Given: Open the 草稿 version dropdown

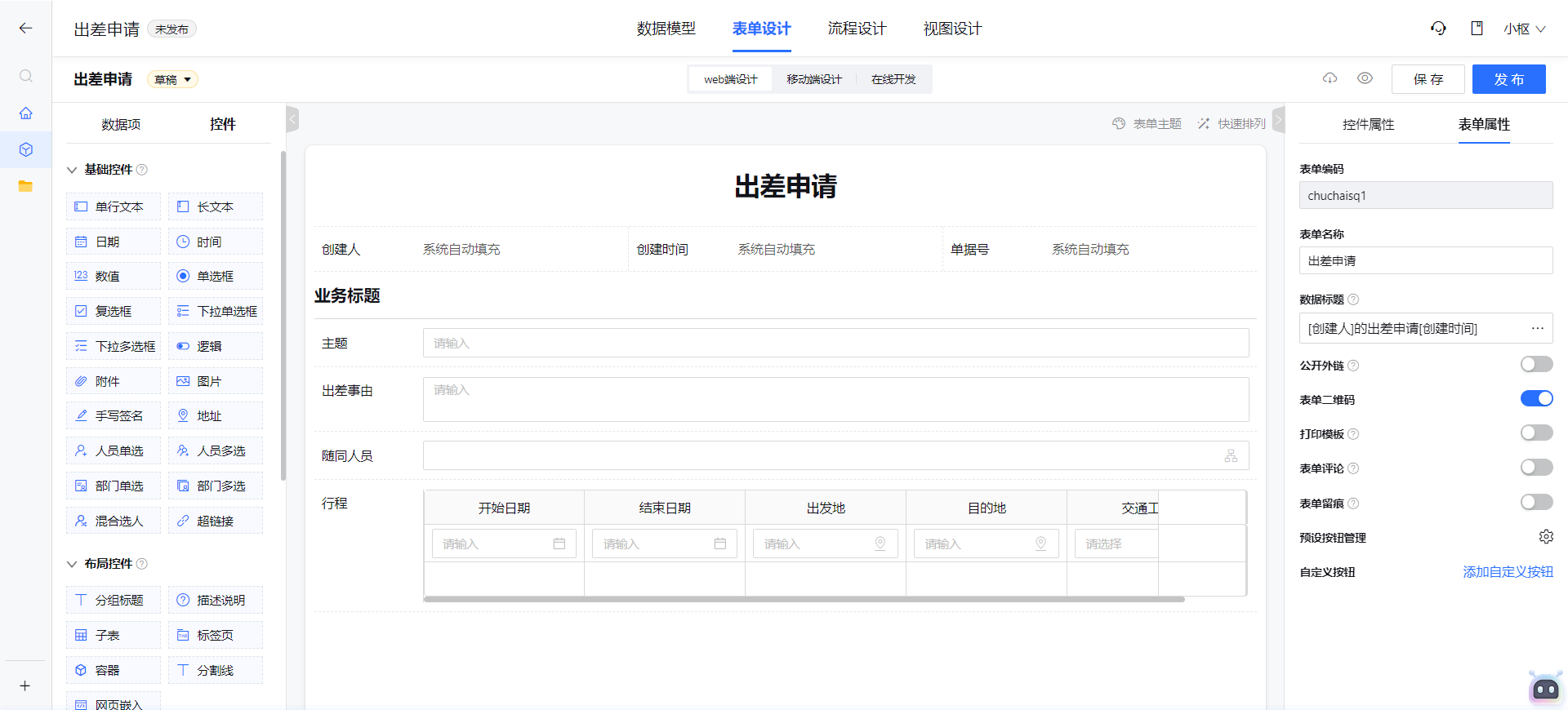Looking at the screenshot, I should coord(172,79).
